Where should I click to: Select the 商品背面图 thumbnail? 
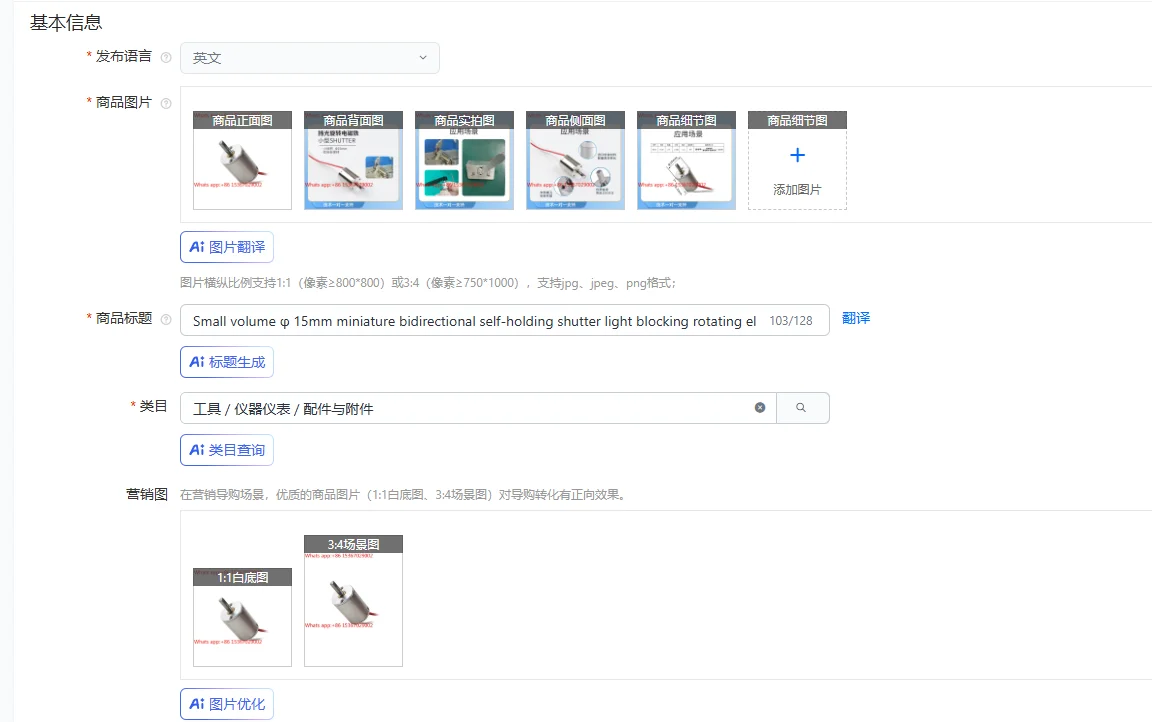pos(353,160)
